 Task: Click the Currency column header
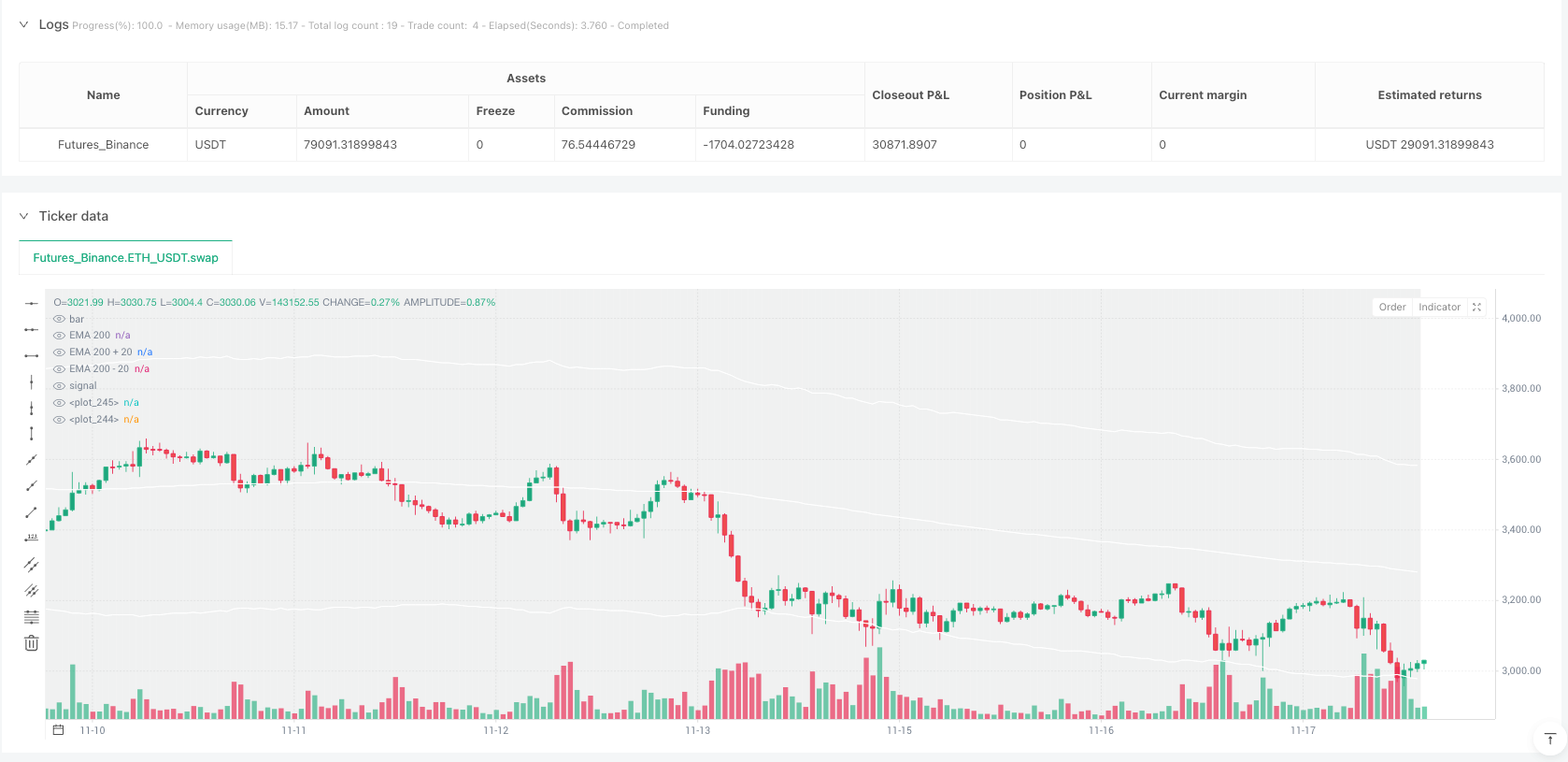click(242, 111)
